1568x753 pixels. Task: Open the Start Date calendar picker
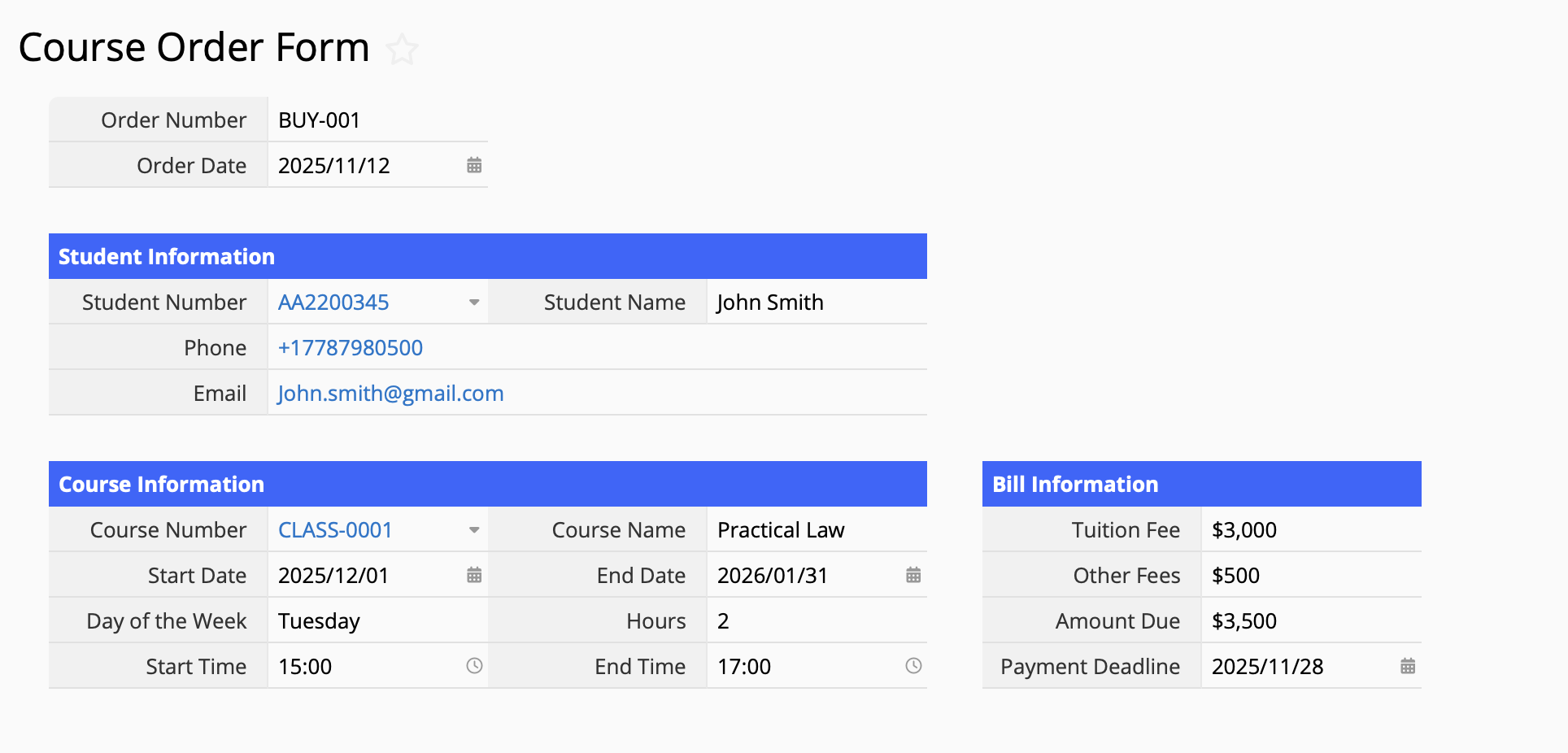pyautogui.click(x=474, y=576)
